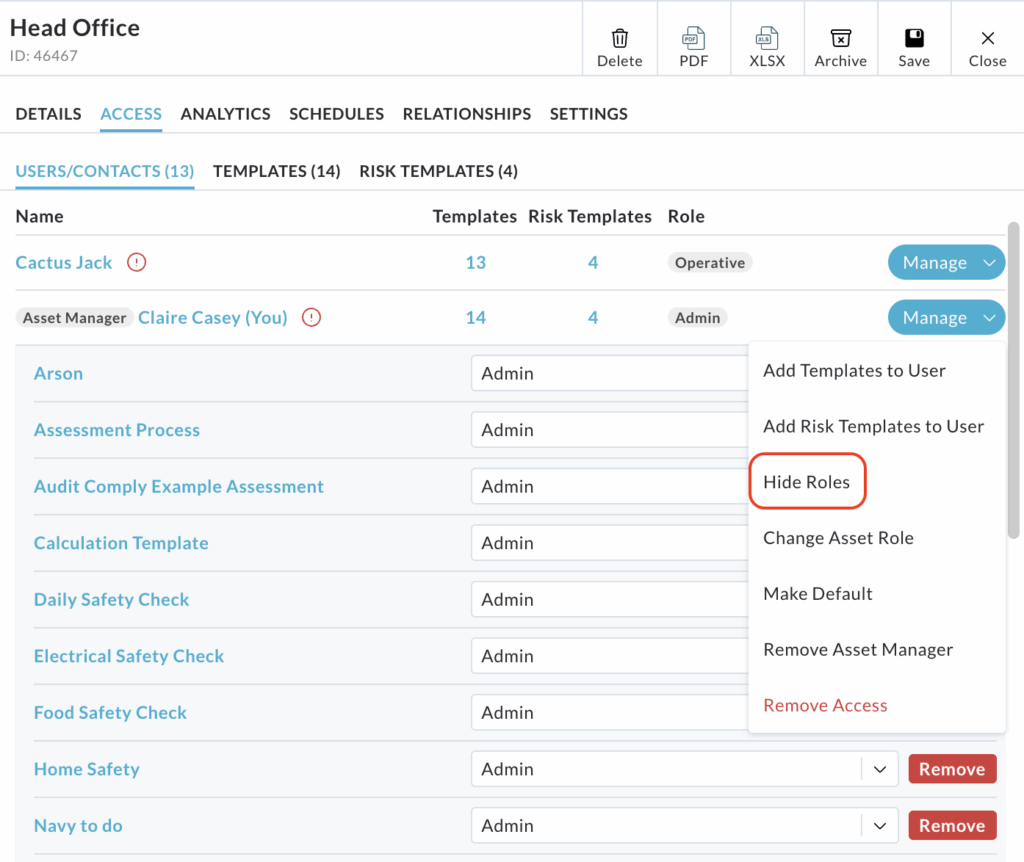The height and width of the screenshot is (862, 1024).
Task: Open Arson role selector
Action: [608, 374]
